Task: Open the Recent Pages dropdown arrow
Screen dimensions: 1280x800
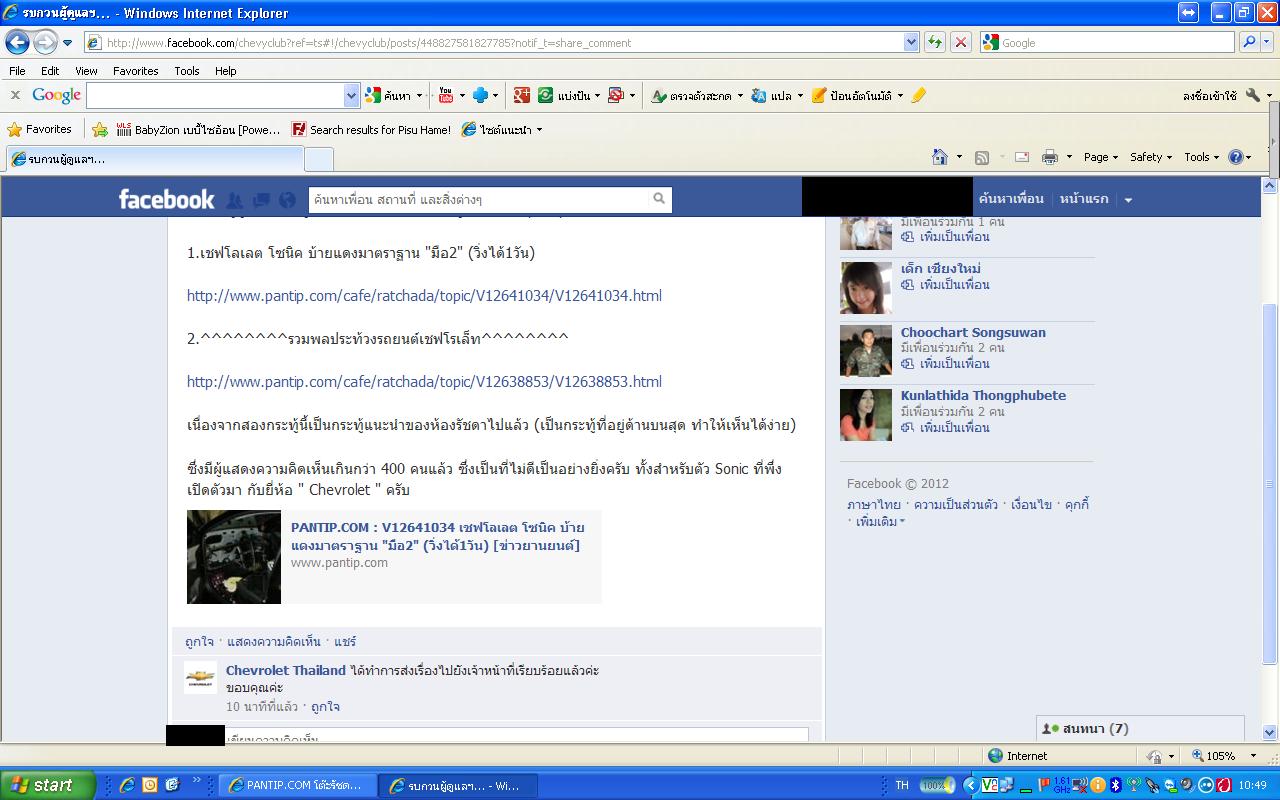Action: (67, 43)
